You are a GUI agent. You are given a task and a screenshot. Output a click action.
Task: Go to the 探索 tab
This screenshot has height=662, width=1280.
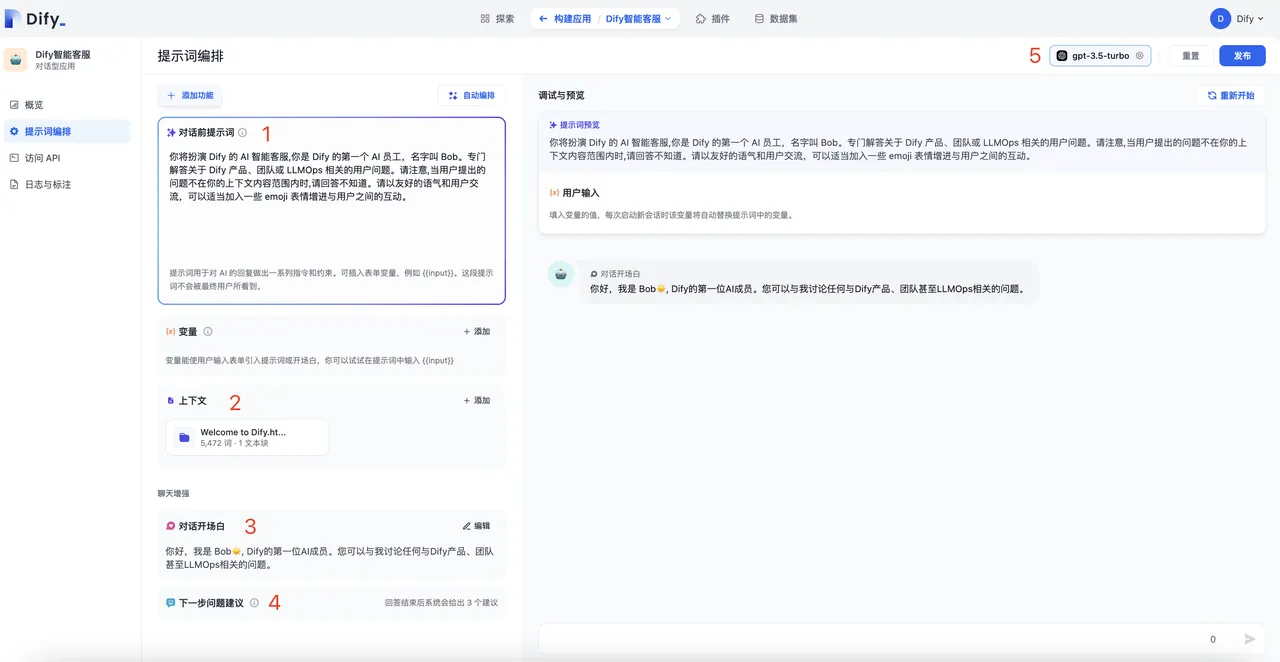(x=497, y=18)
